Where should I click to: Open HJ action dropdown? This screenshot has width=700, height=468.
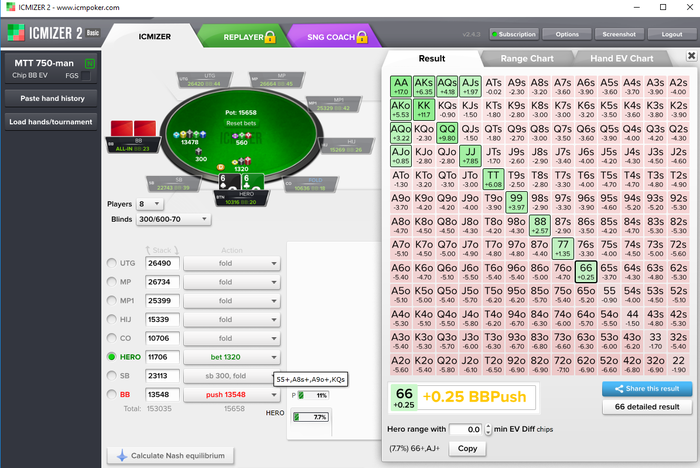pyautogui.click(x=232, y=320)
